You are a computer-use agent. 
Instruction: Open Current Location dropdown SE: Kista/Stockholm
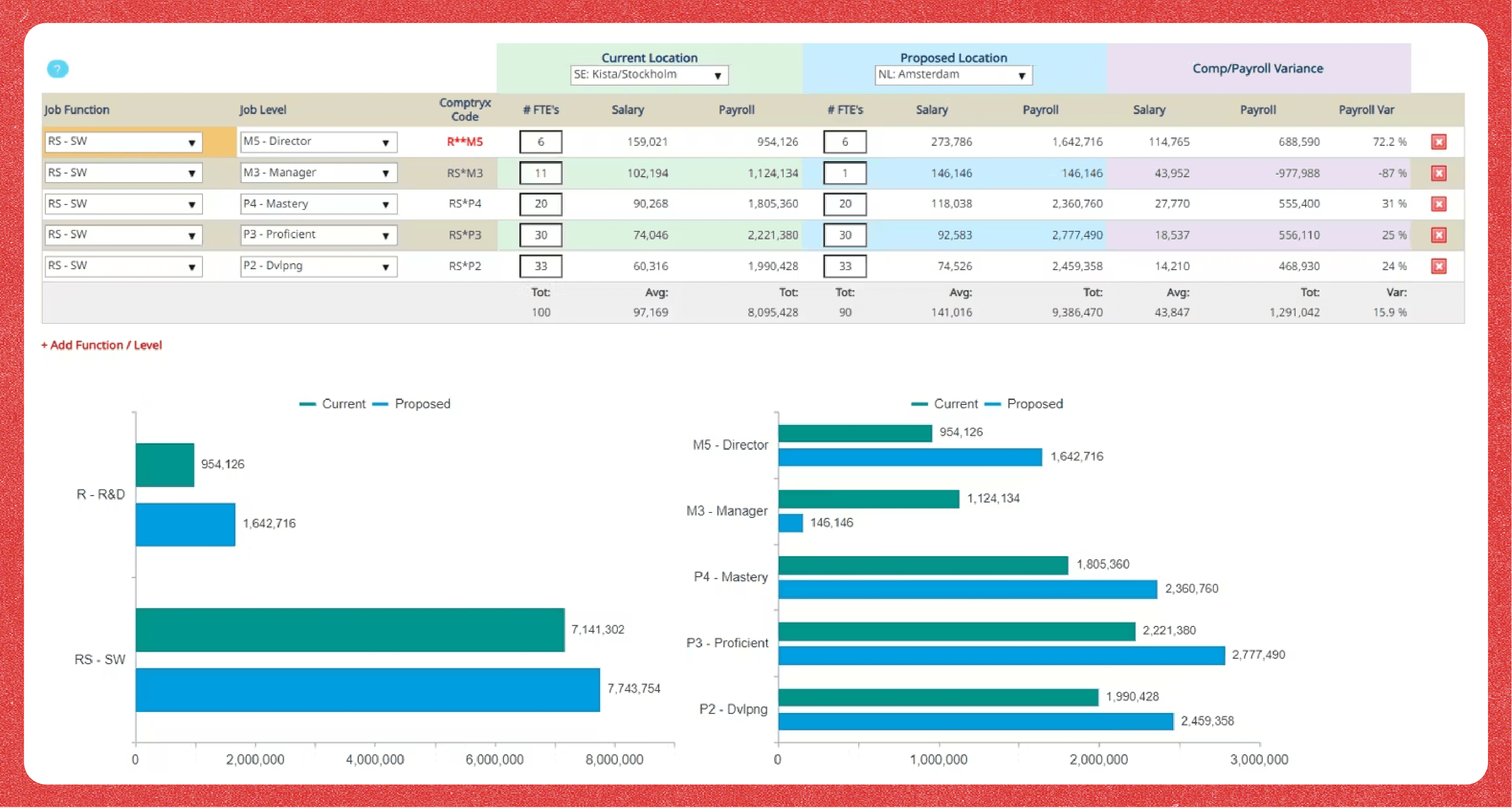(x=649, y=75)
